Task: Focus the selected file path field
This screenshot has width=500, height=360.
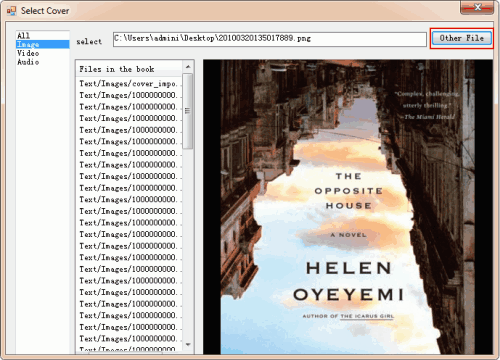Action: 270,39
